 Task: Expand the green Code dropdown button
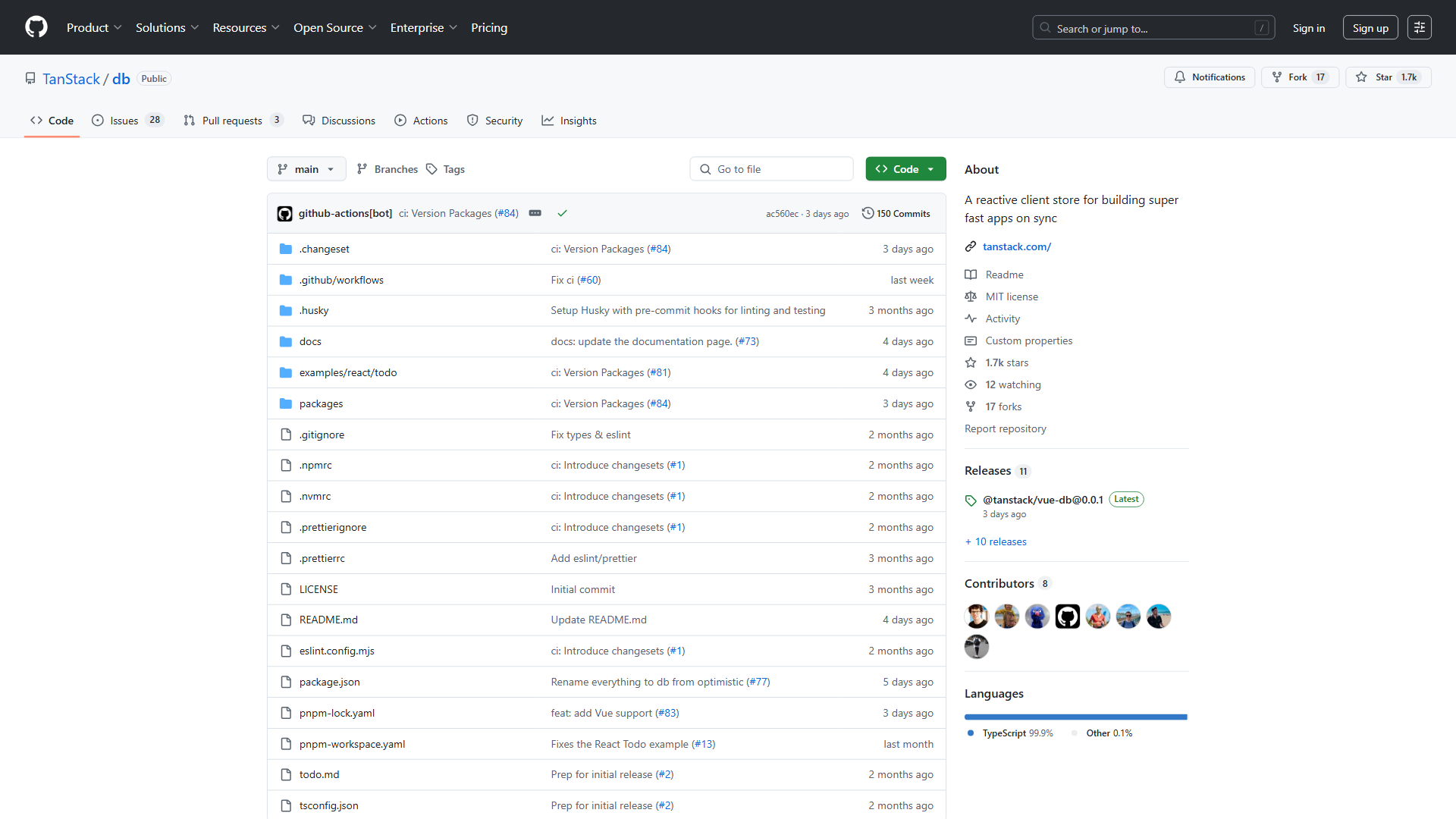point(905,169)
